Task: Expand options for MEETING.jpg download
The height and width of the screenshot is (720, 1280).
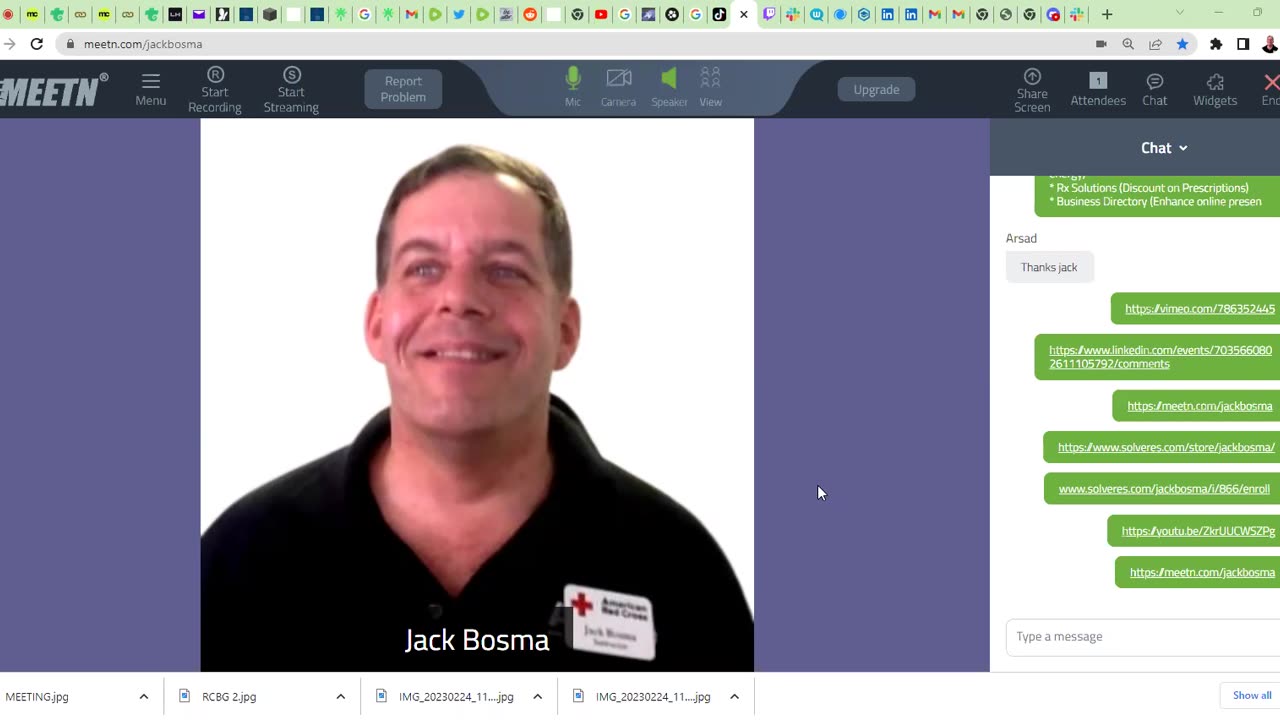Action: tap(143, 696)
